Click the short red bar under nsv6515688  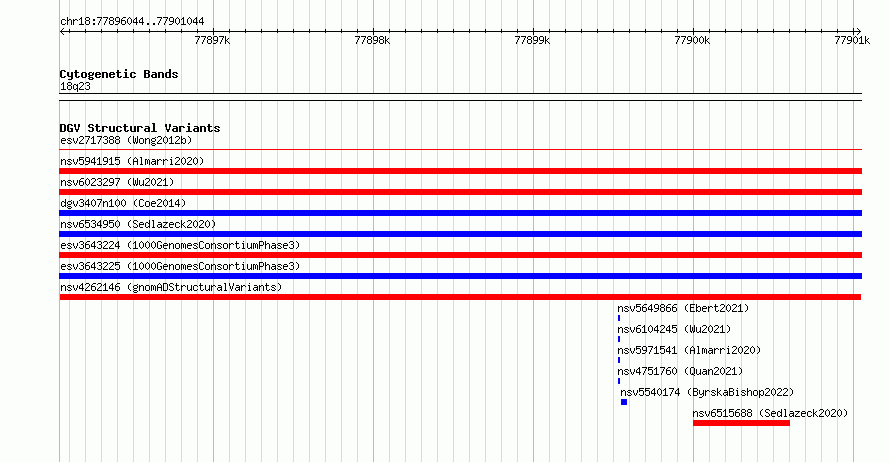pos(741,423)
